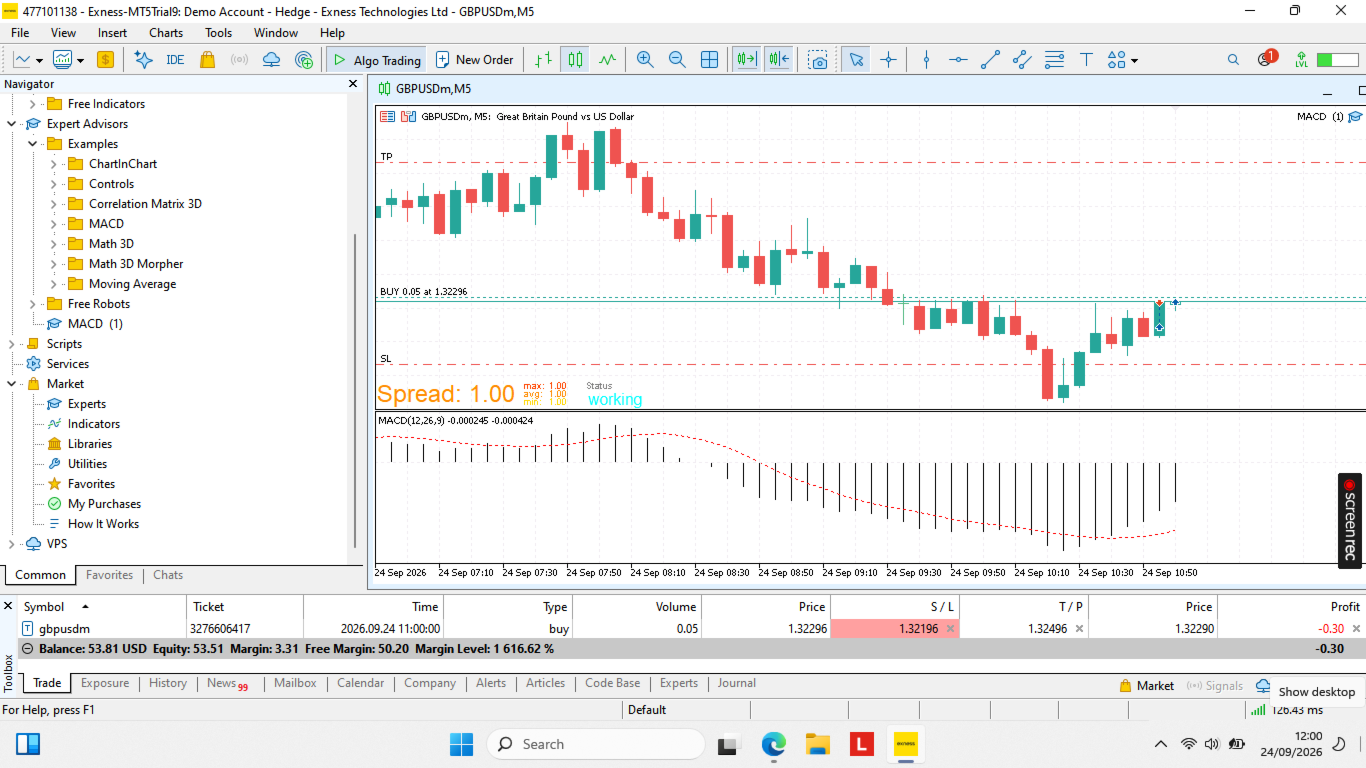Open the tile windows grid icon
1366x768 pixels.
(709, 60)
